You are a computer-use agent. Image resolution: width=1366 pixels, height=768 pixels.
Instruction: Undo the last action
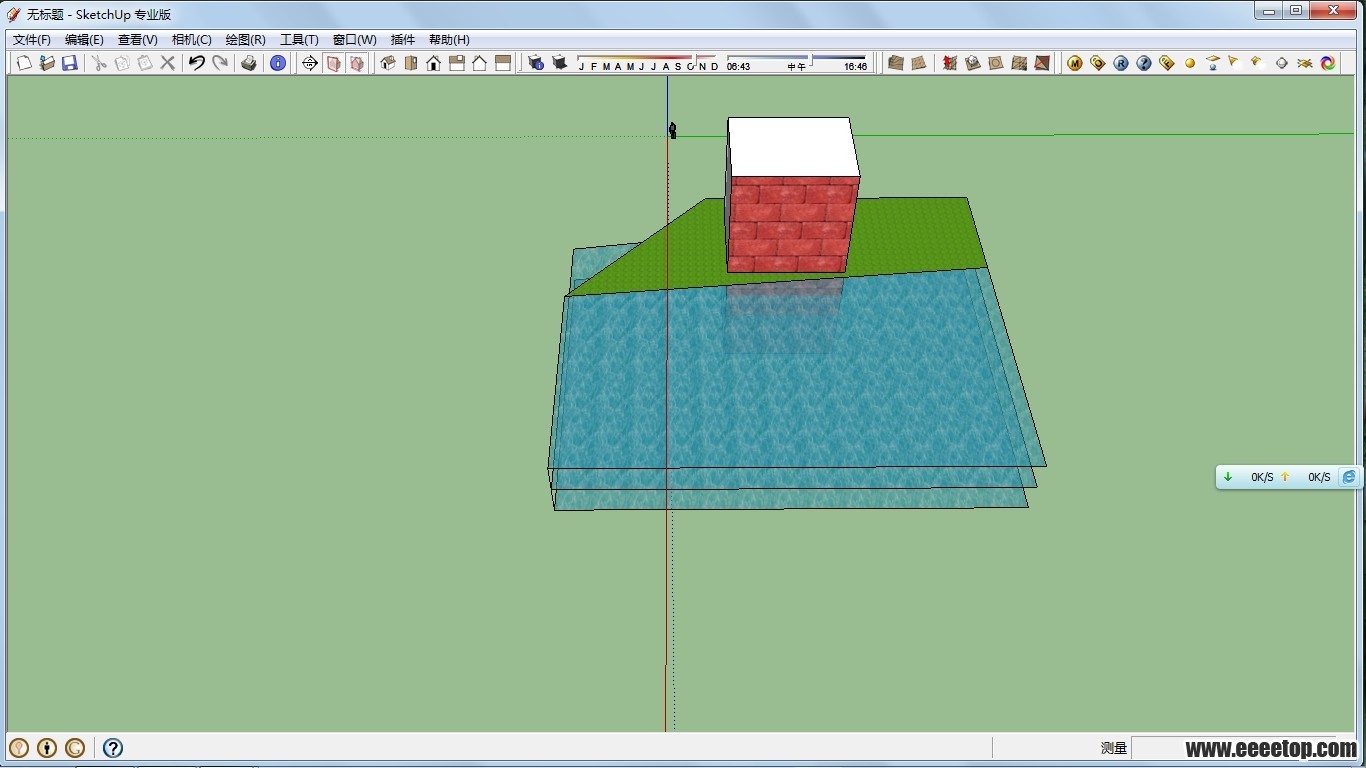point(197,63)
